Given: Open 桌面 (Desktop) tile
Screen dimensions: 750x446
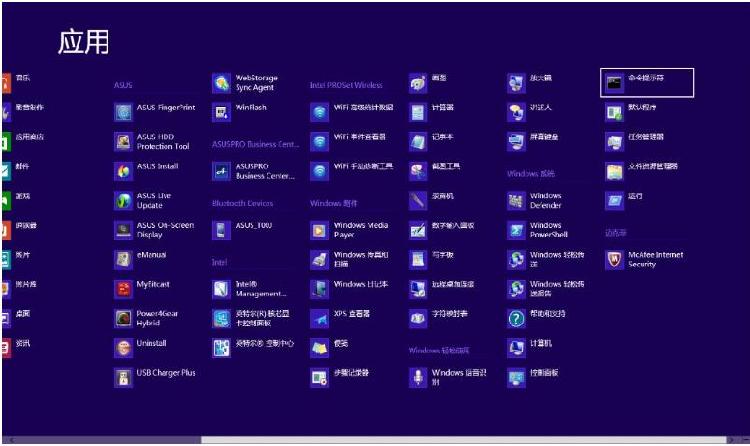Looking at the screenshot, I should (16, 319).
